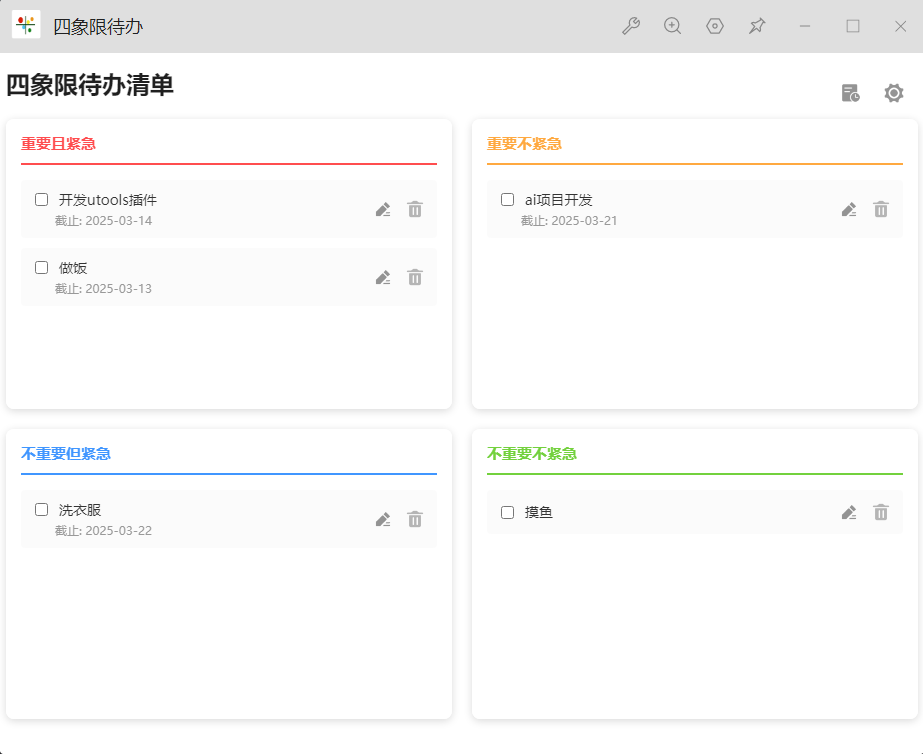Click the 重要且紧急 quadrant heading
Screen dimensions: 923x754
pos(58,144)
